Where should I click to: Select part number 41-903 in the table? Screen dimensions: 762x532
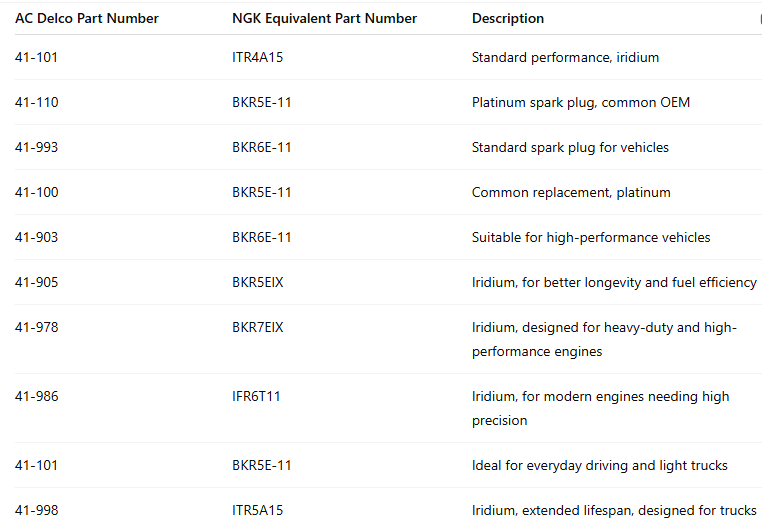[x=37, y=237]
